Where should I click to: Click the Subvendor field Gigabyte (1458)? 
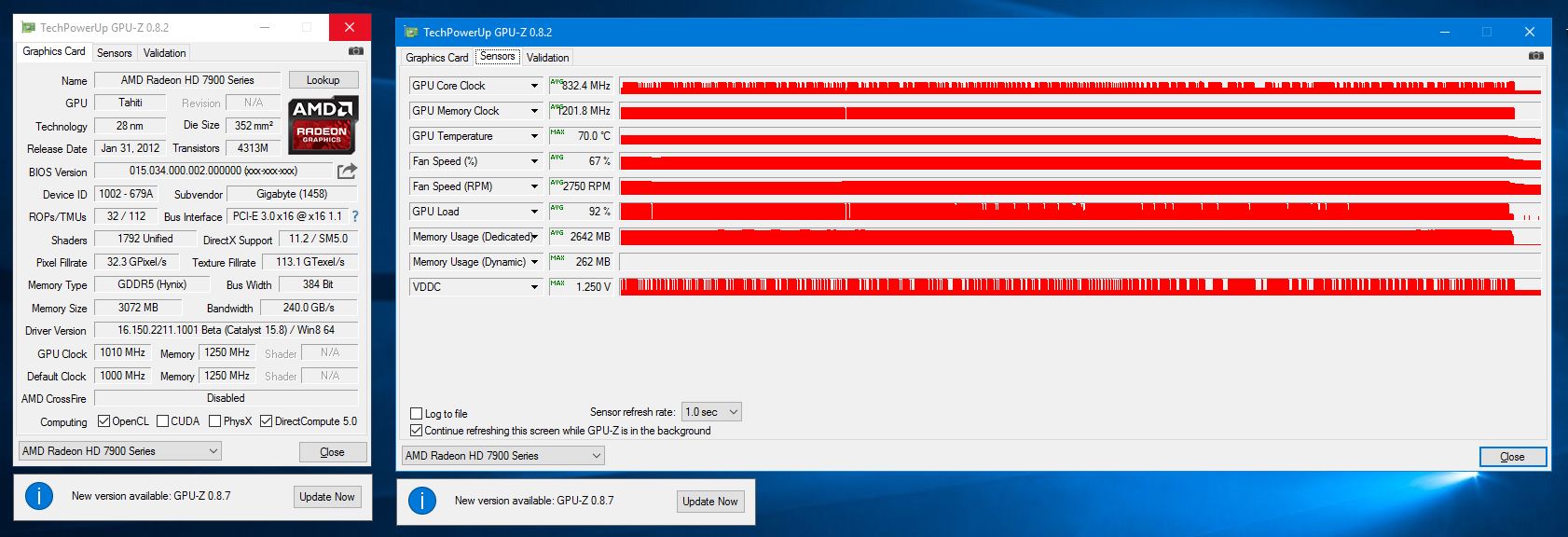click(293, 194)
